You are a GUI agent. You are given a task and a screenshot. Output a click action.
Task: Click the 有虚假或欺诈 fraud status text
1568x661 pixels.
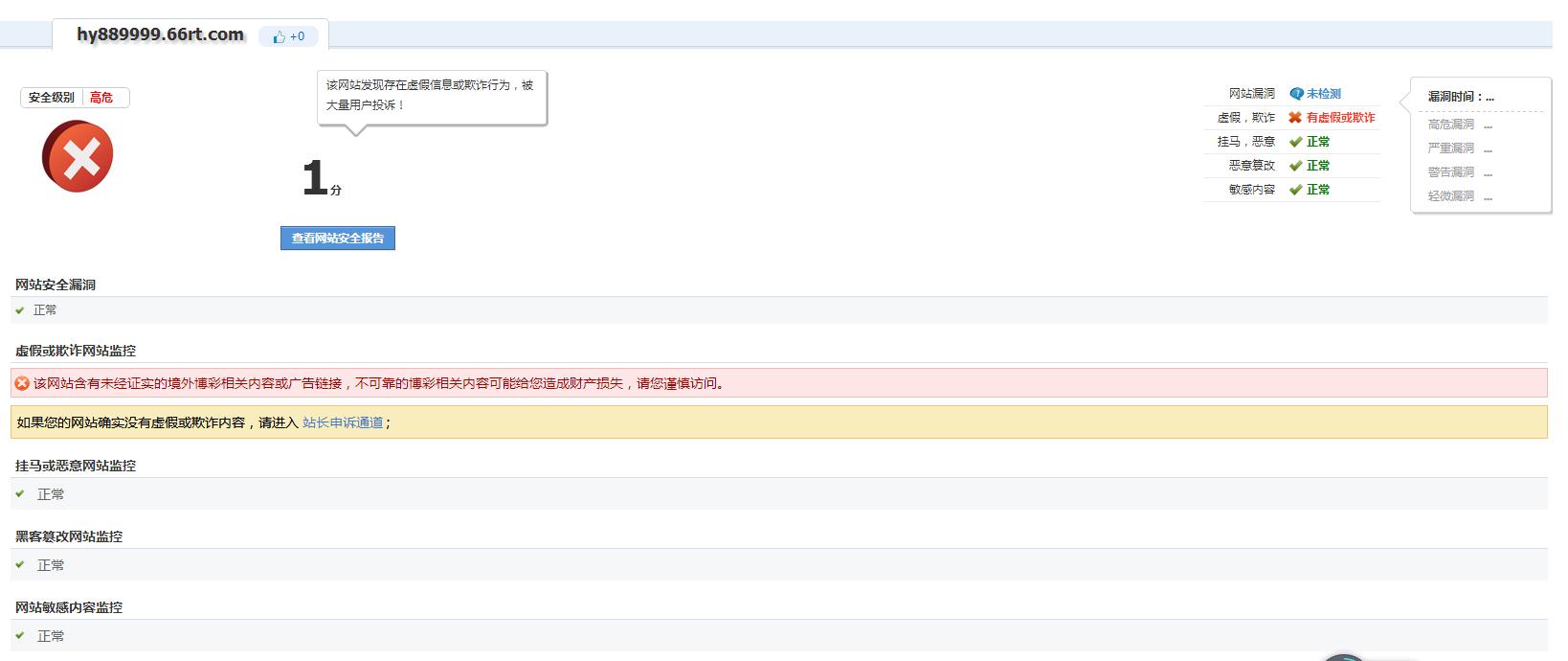[1340, 118]
